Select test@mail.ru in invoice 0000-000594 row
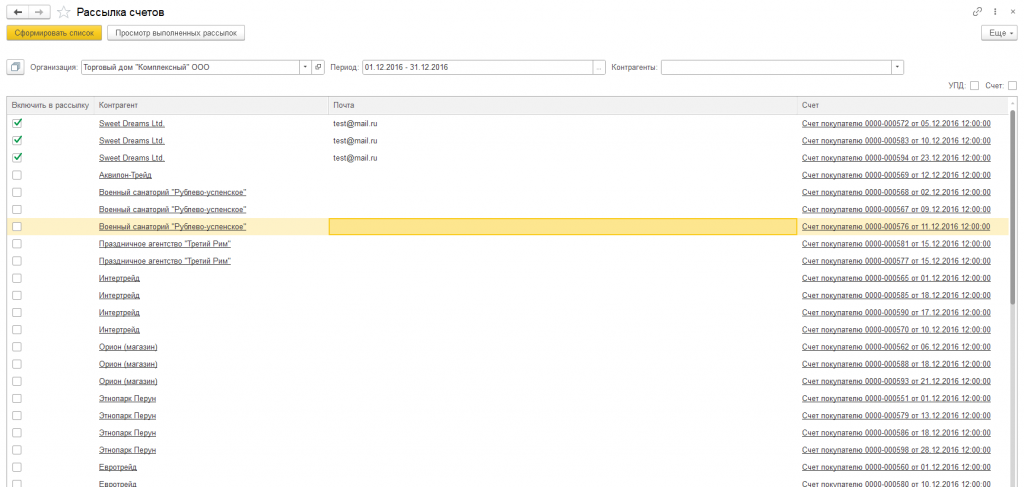 pyautogui.click(x=355, y=157)
